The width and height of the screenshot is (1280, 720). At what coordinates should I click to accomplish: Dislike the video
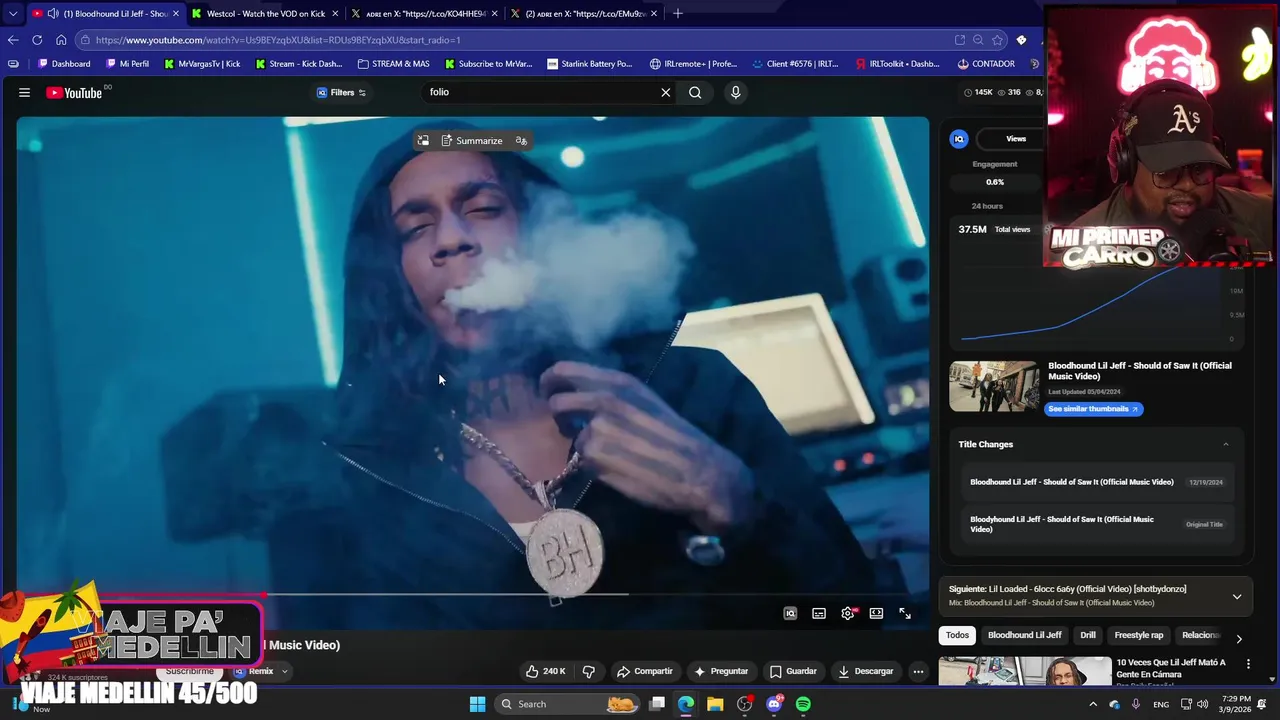pos(589,671)
